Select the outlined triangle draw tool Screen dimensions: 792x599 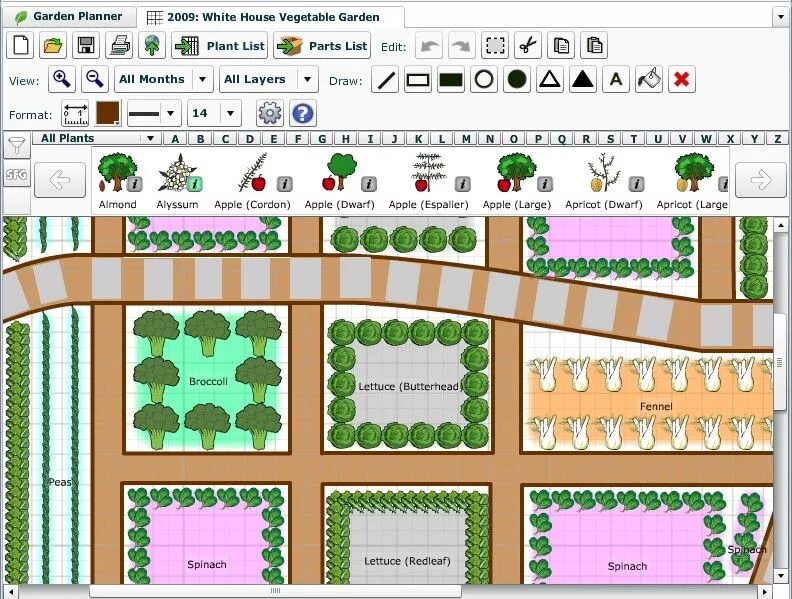pos(550,79)
